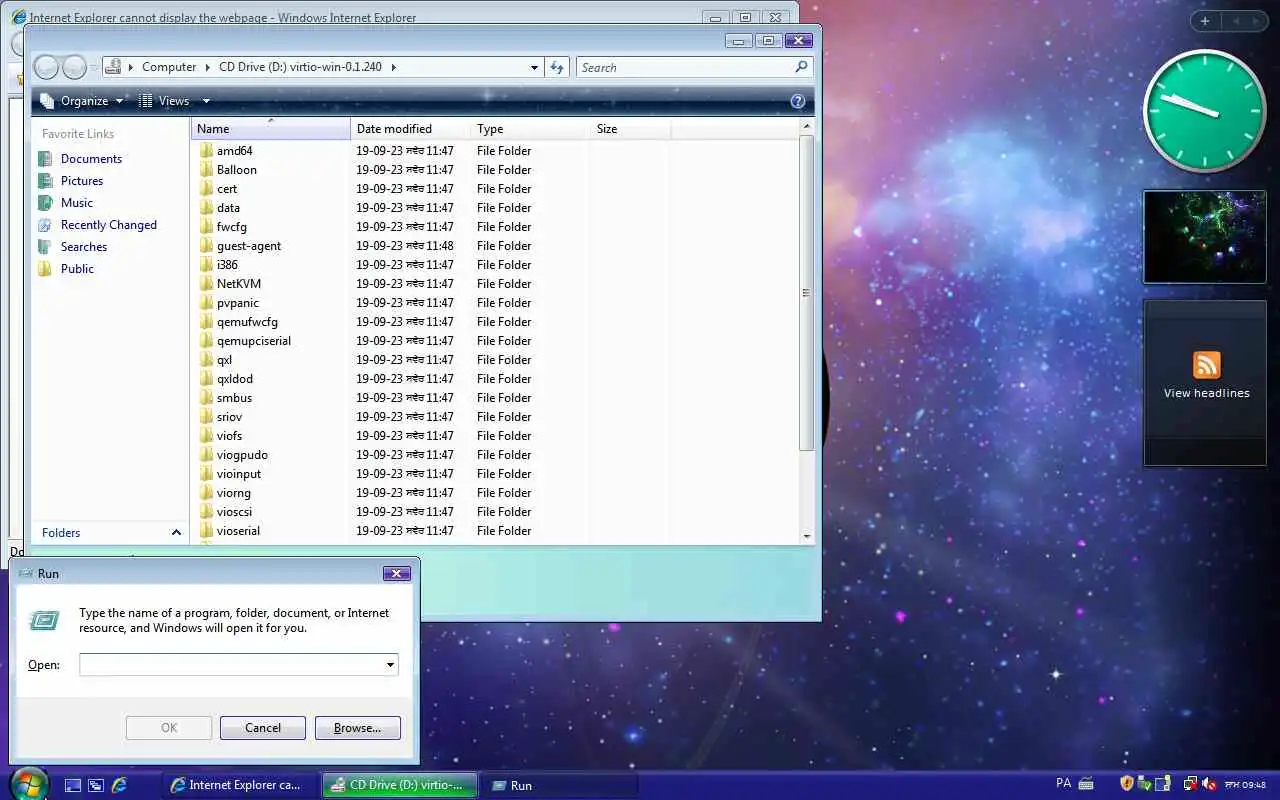This screenshot has height=800, width=1280.
Task: Click the Explorer Back navigation button
Action: (46, 67)
